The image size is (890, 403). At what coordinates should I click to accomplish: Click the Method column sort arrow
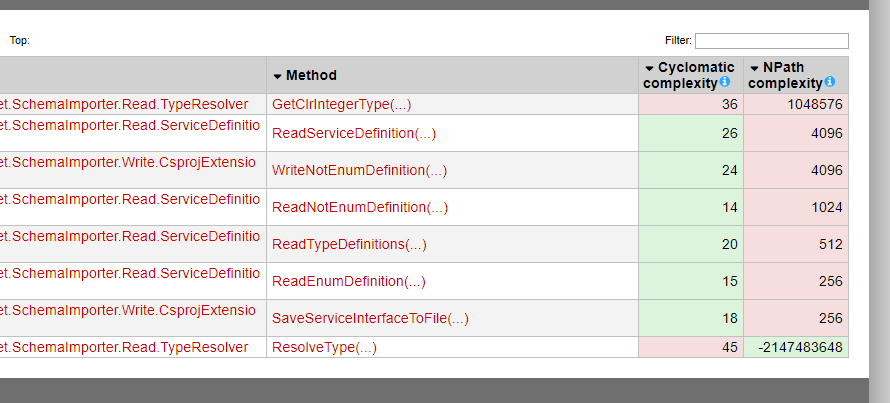point(278,76)
